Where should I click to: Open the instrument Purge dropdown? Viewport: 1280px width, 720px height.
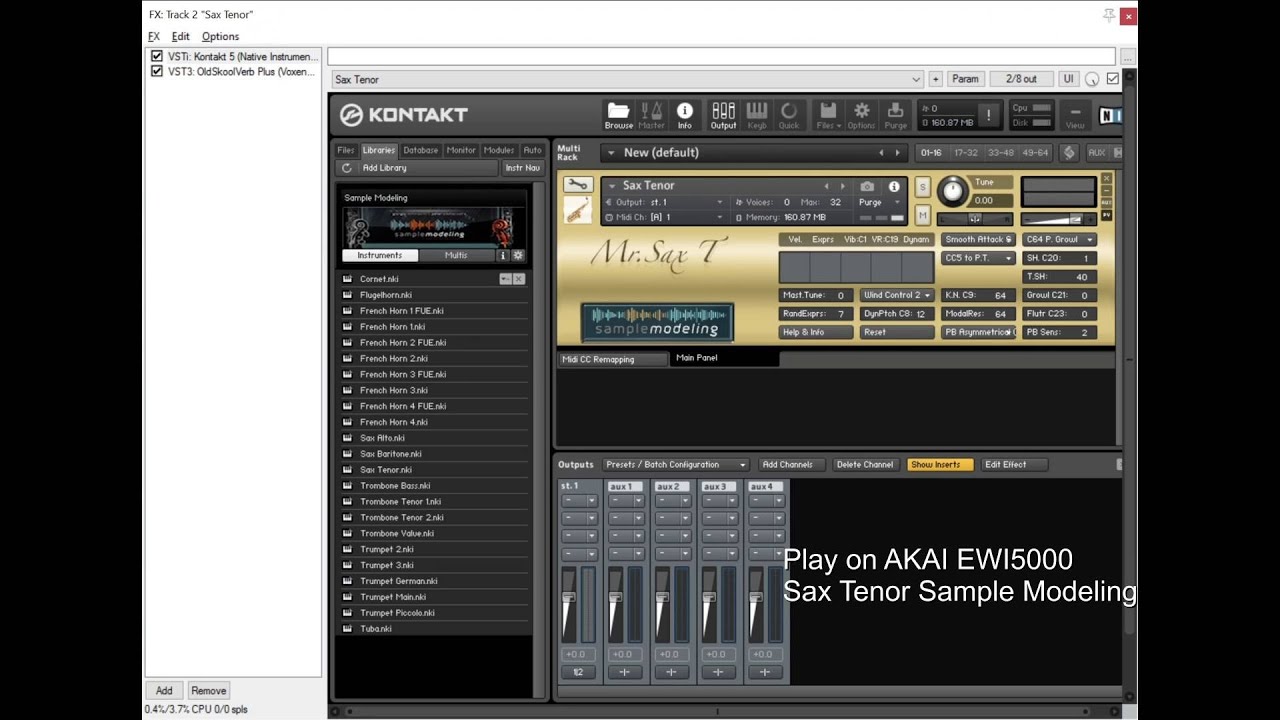879,202
